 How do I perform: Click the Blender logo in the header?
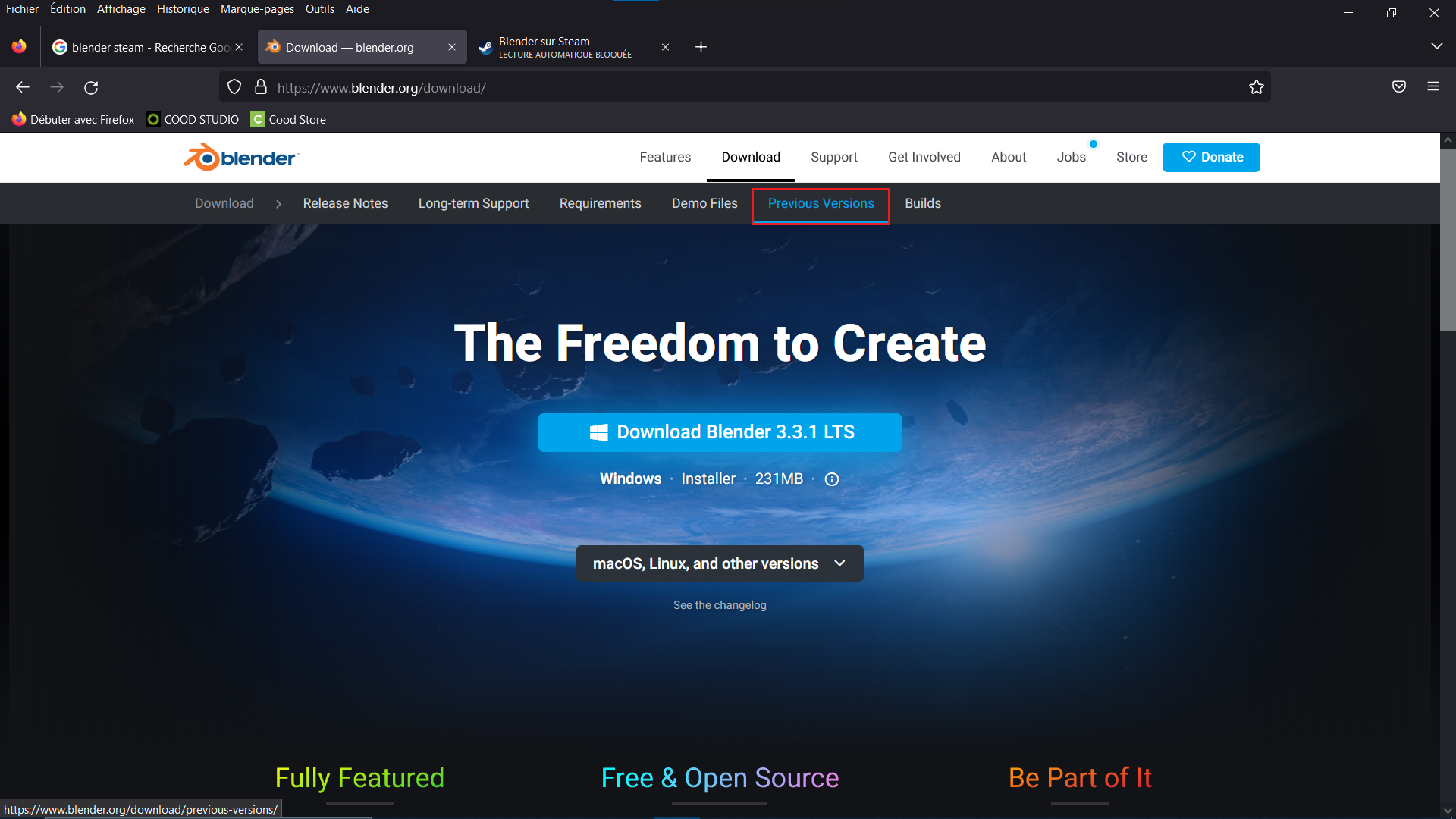(241, 158)
